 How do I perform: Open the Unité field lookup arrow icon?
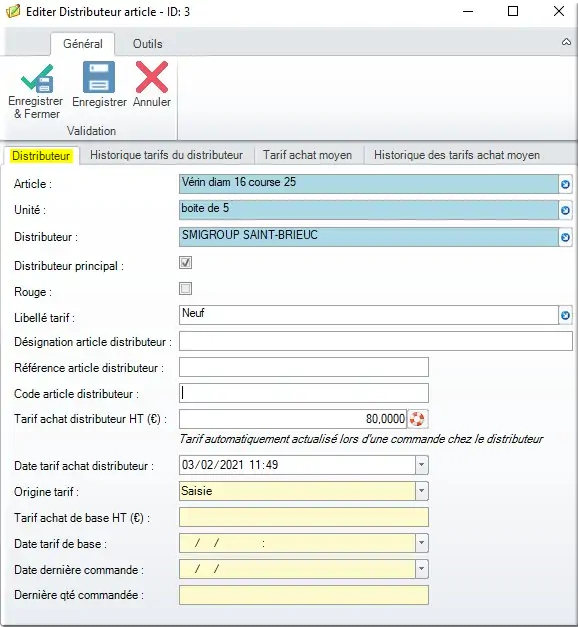(565, 210)
